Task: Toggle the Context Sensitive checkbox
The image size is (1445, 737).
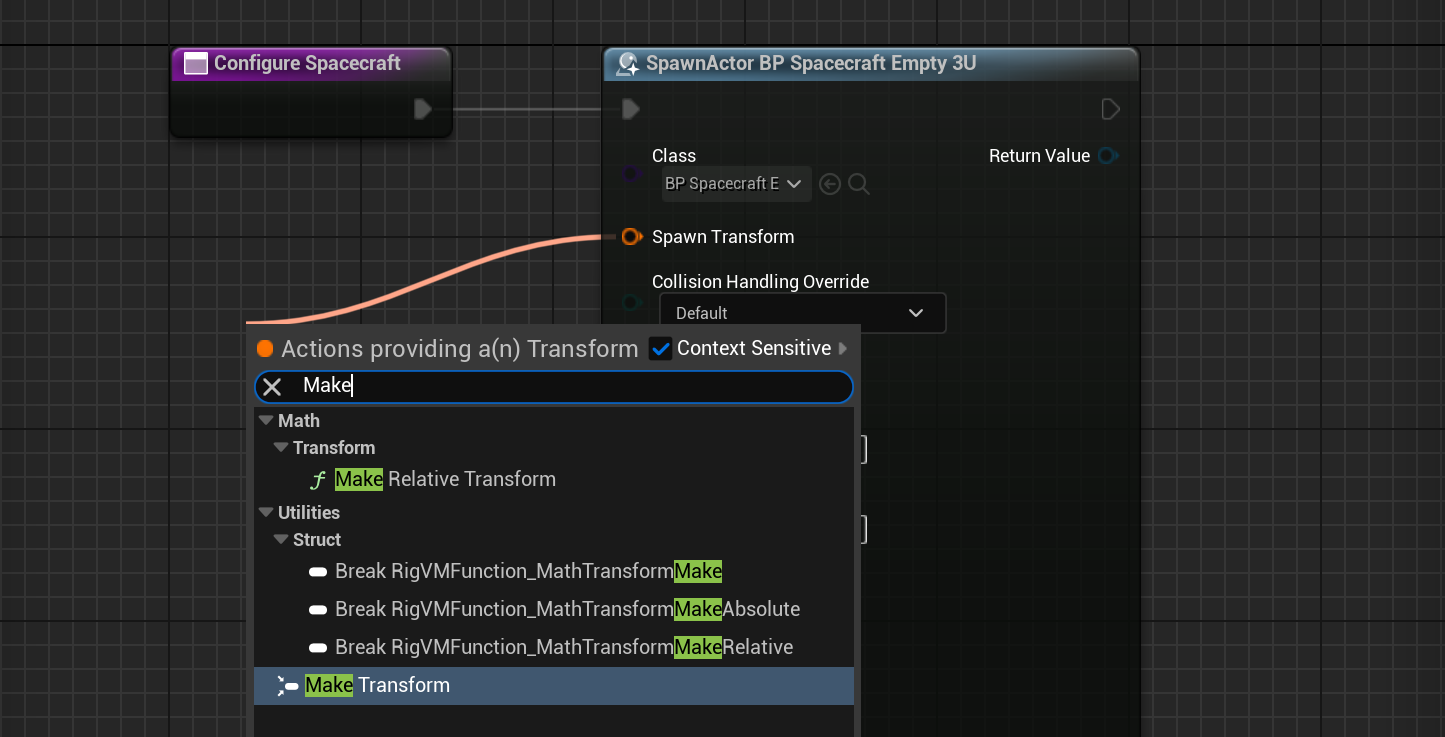Action: click(660, 349)
